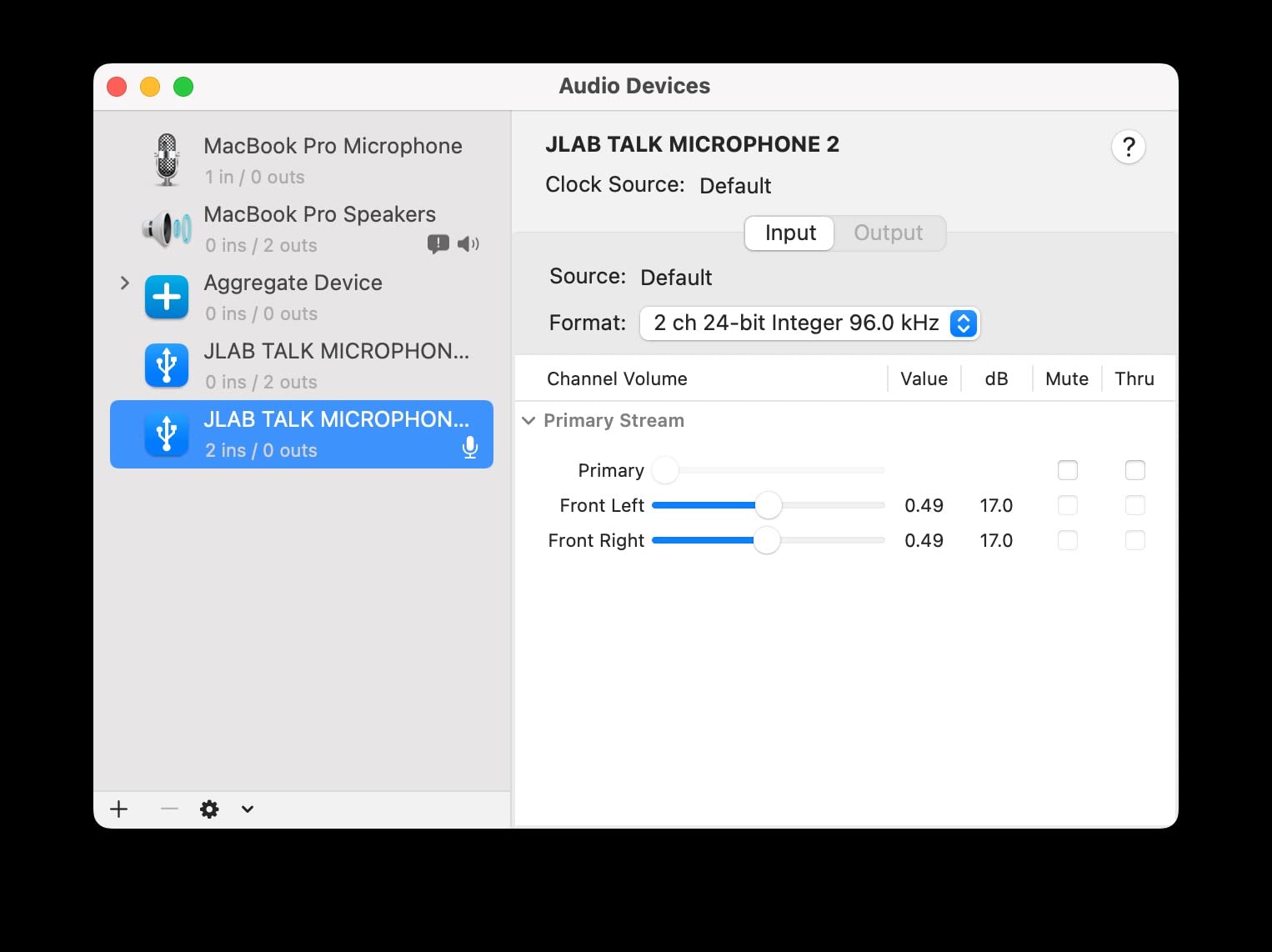The image size is (1272, 952).
Task: Expand the Aggregate Device disclosure arrow
Action: pos(125,283)
